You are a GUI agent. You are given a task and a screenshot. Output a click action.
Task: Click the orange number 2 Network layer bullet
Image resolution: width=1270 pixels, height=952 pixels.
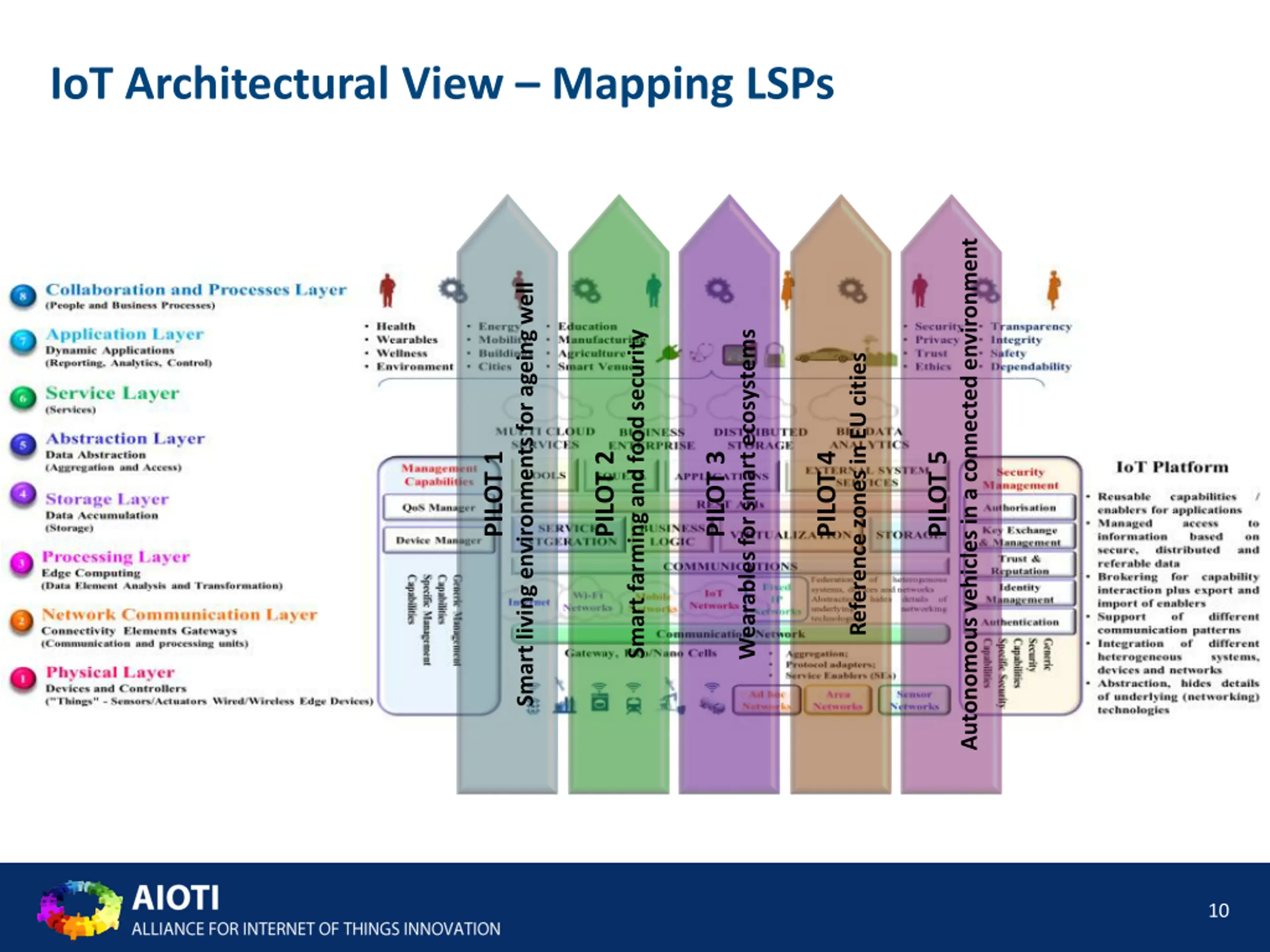tap(22, 621)
